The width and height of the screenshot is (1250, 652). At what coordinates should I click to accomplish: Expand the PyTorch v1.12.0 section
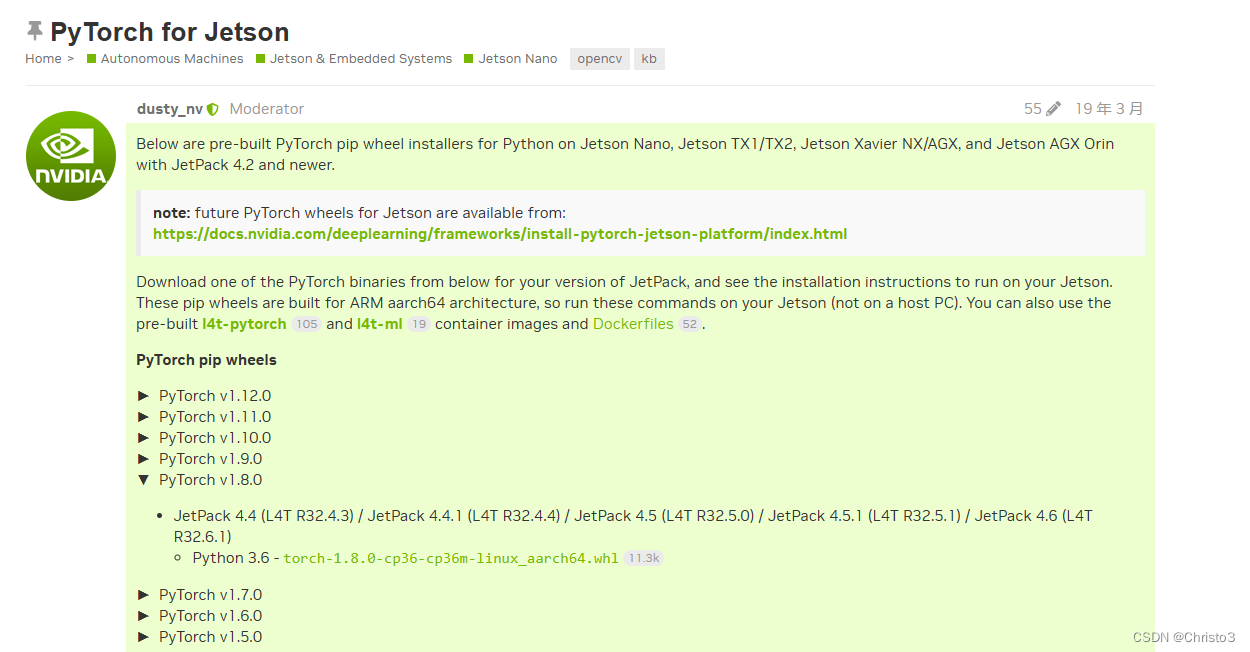(x=204, y=395)
